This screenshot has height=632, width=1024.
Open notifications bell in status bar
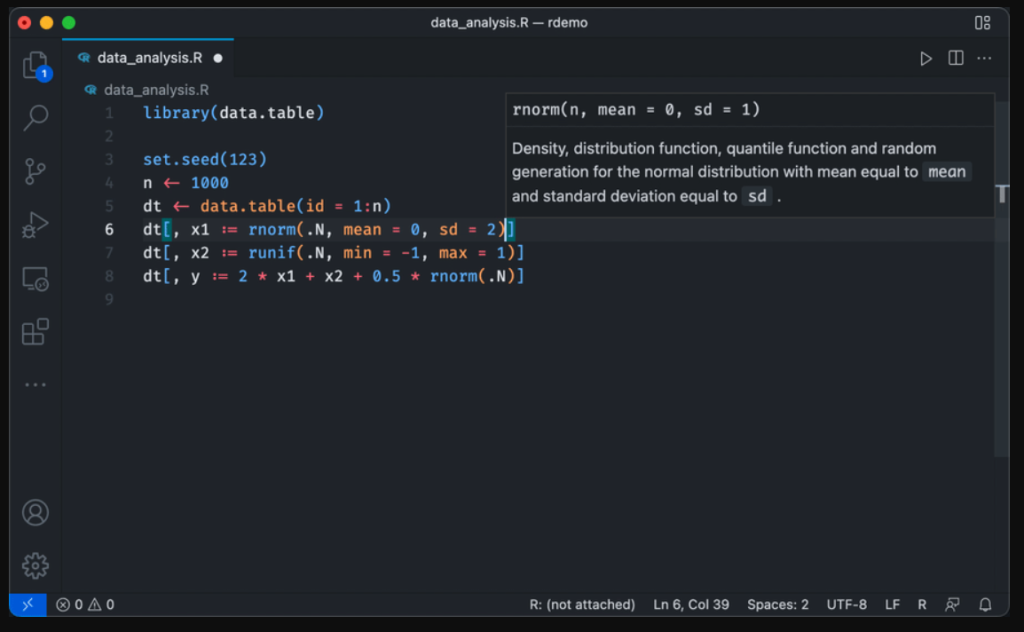click(x=985, y=605)
